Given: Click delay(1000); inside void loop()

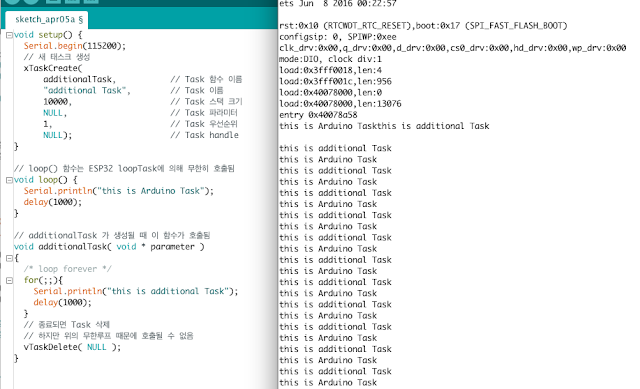Looking at the screenshot, I should tap(53, 202).
